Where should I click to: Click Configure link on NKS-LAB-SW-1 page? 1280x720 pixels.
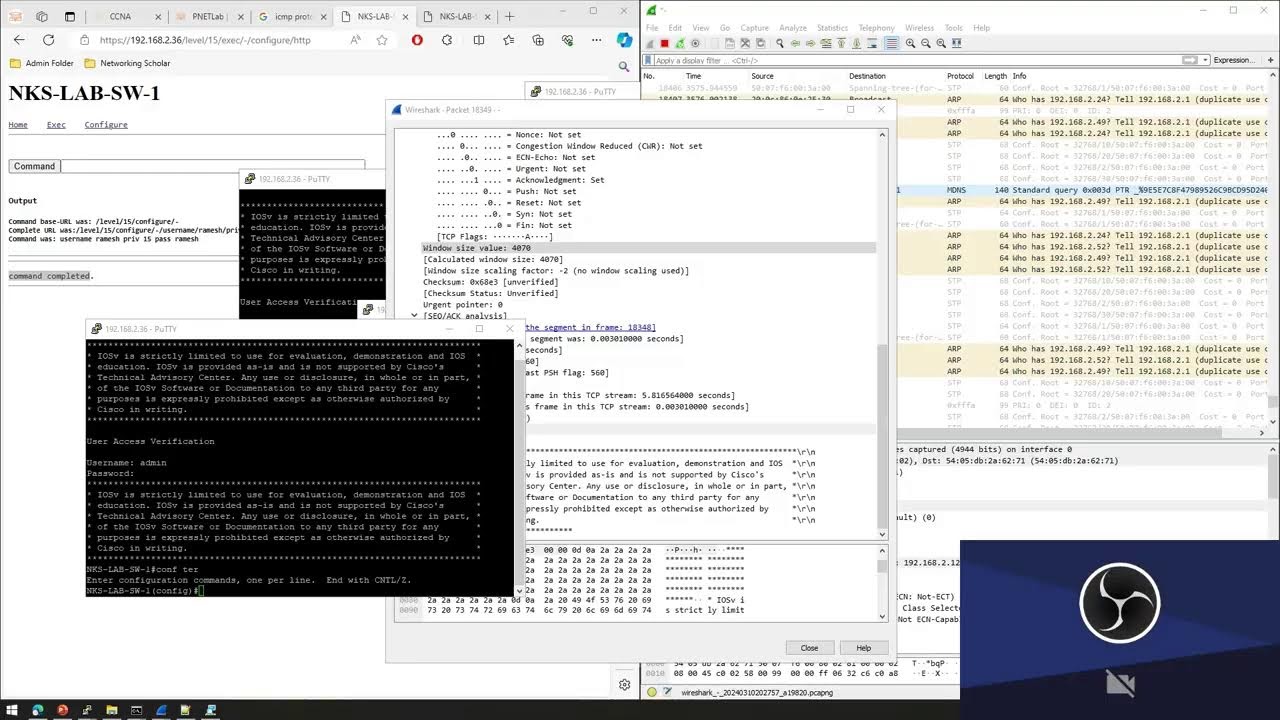[x=106, y=125]
